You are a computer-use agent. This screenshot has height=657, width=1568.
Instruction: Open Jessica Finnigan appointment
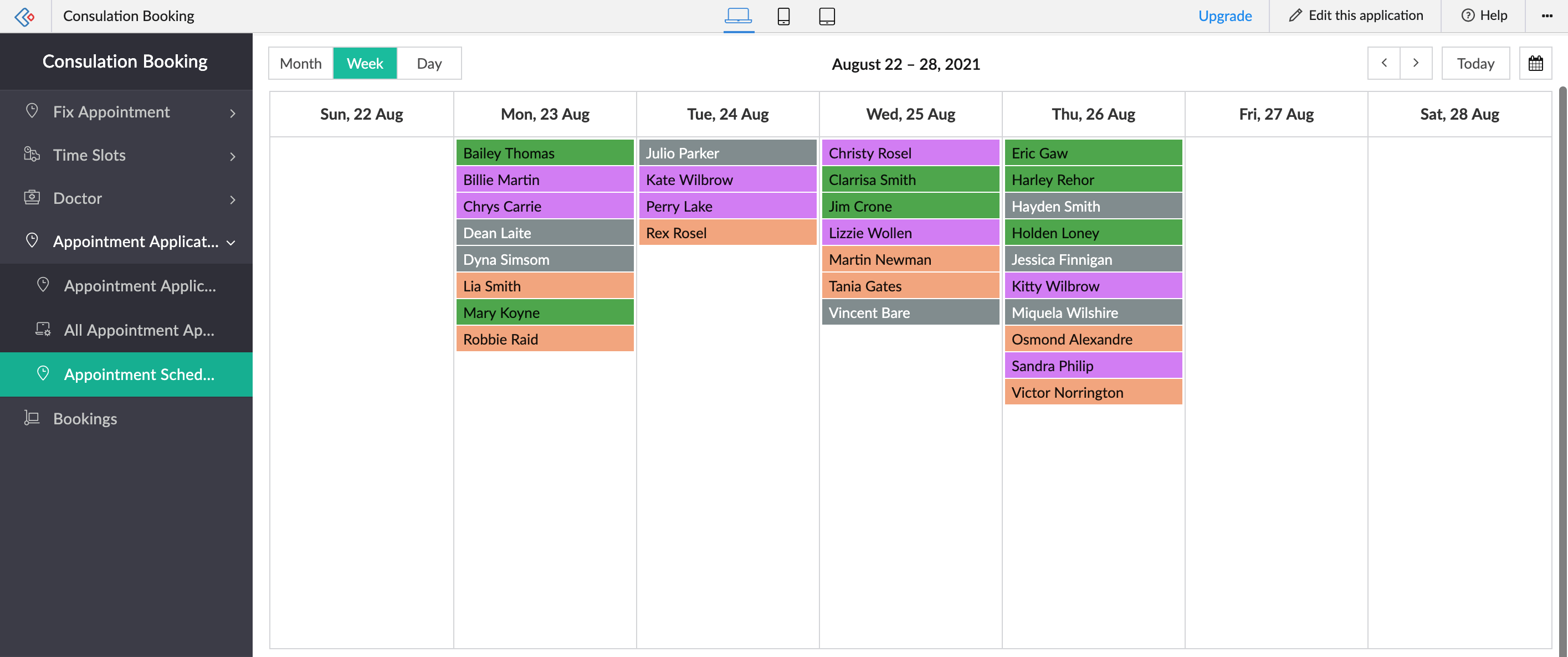[x=1093, y=259]
